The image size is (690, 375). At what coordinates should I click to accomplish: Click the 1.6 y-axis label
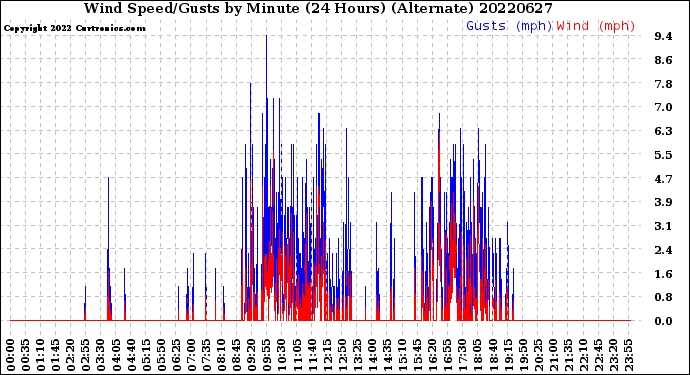click(663, 274)
